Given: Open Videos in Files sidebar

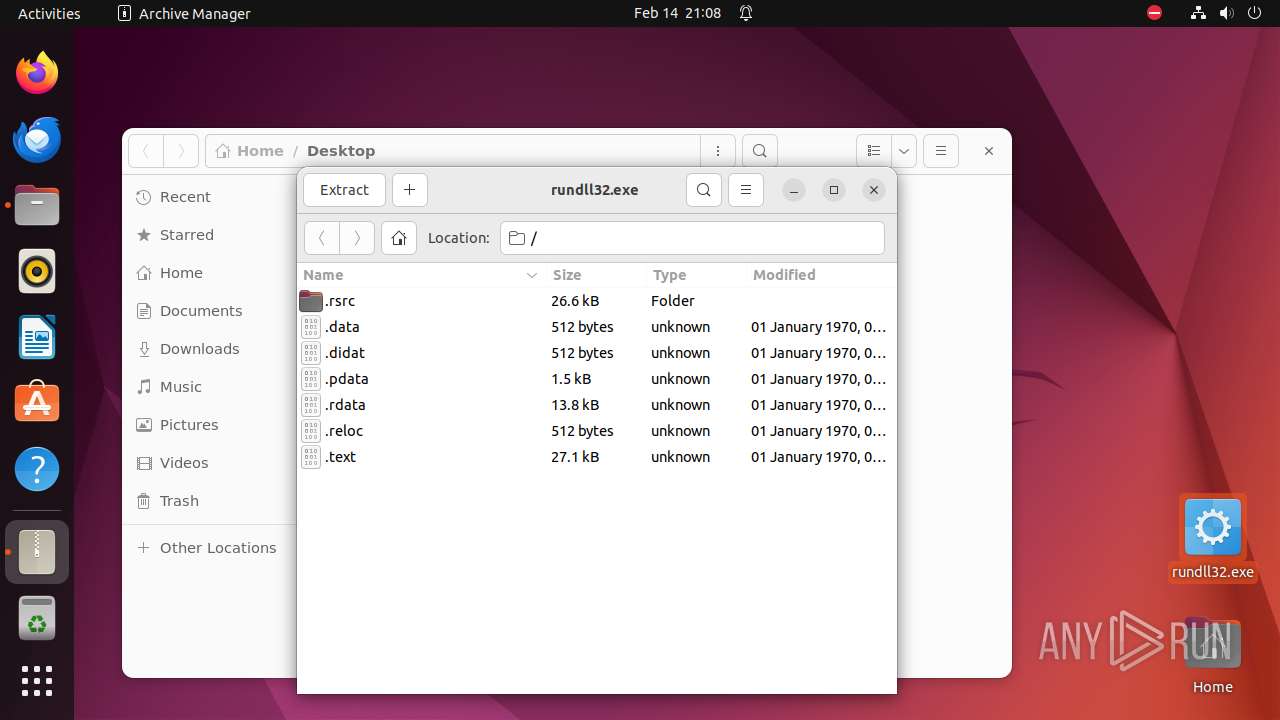Looking at the screenshot, I should (x=210, y=463).
